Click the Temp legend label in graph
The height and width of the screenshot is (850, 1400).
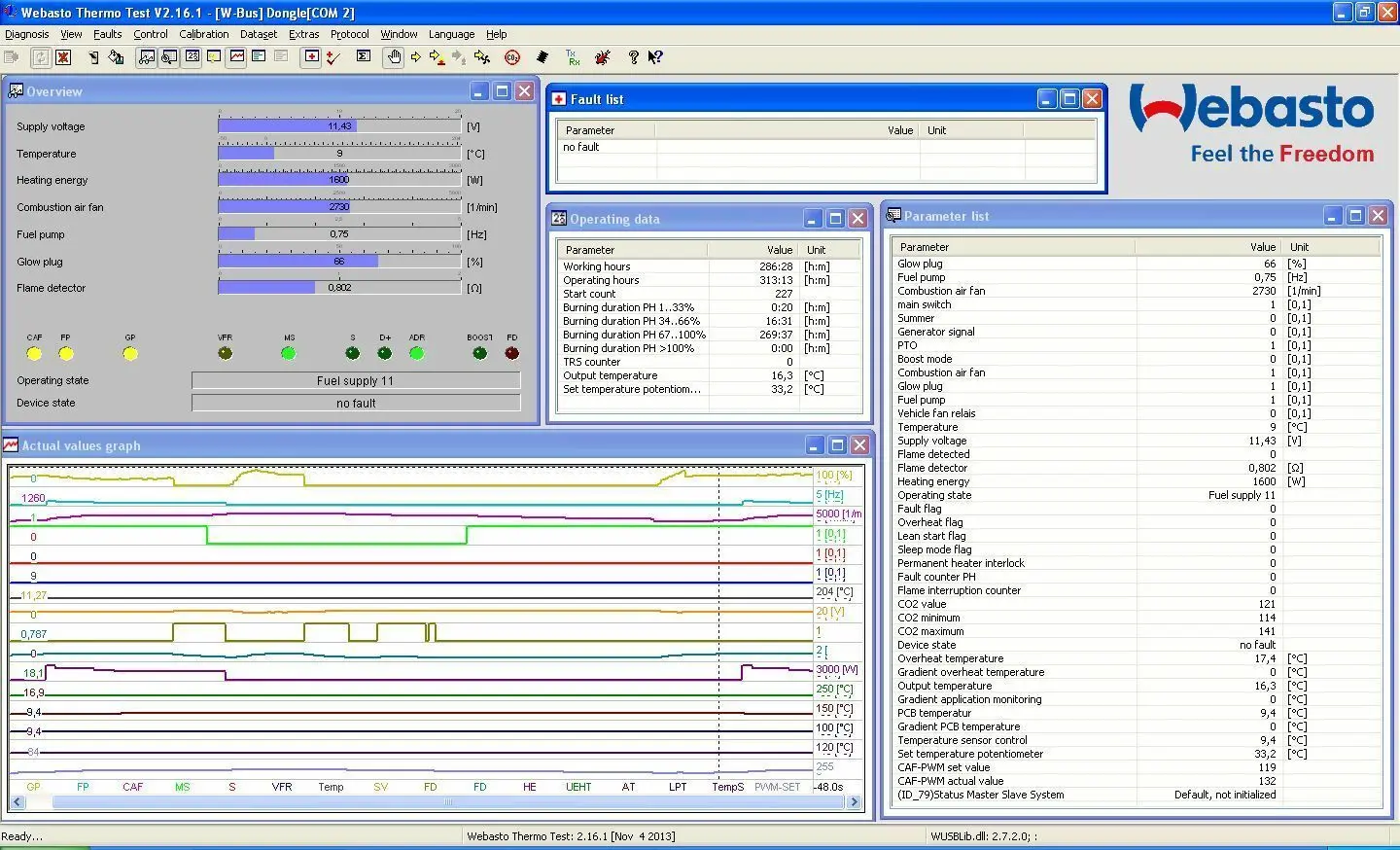tap(331, 787)
